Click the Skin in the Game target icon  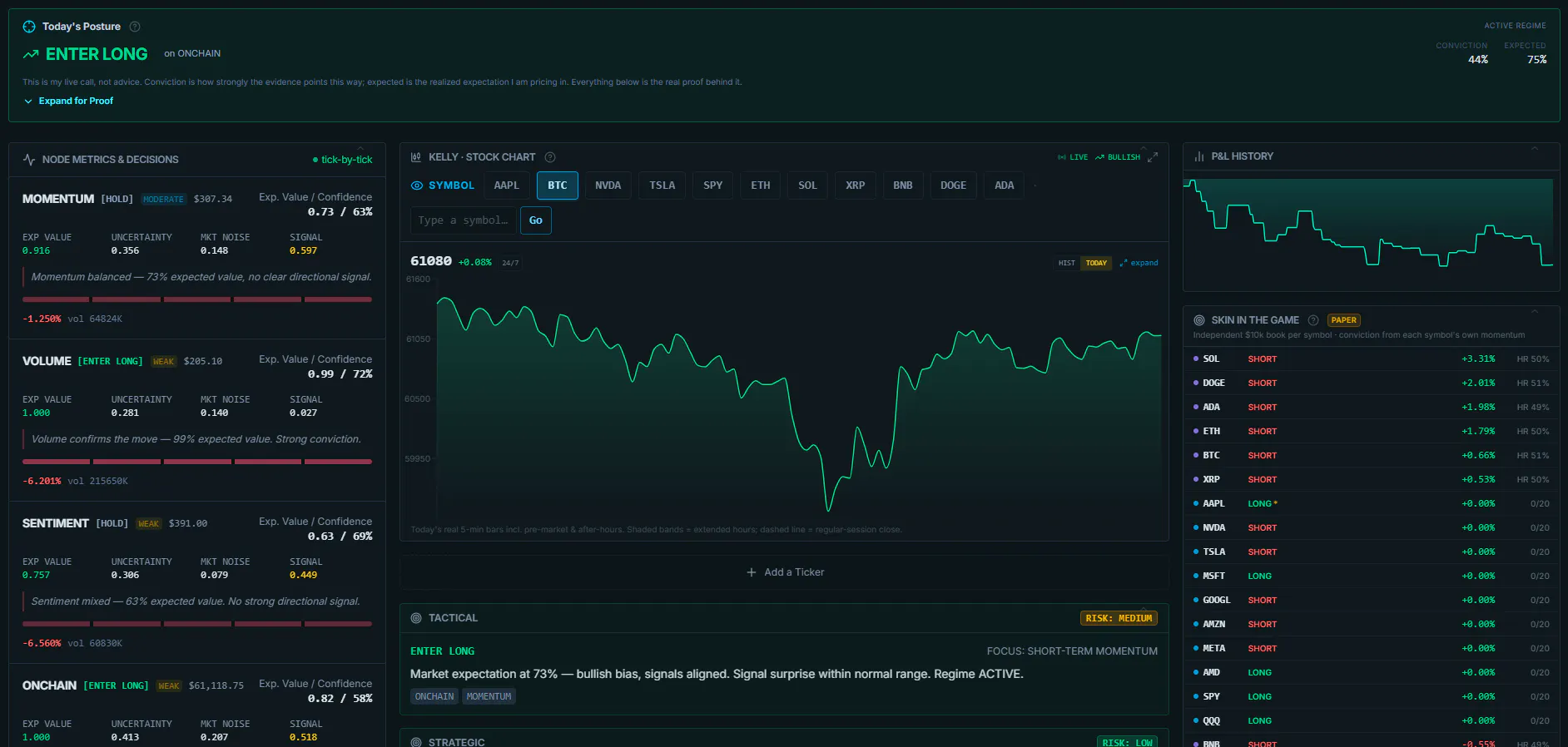[x=1199, y=320]
